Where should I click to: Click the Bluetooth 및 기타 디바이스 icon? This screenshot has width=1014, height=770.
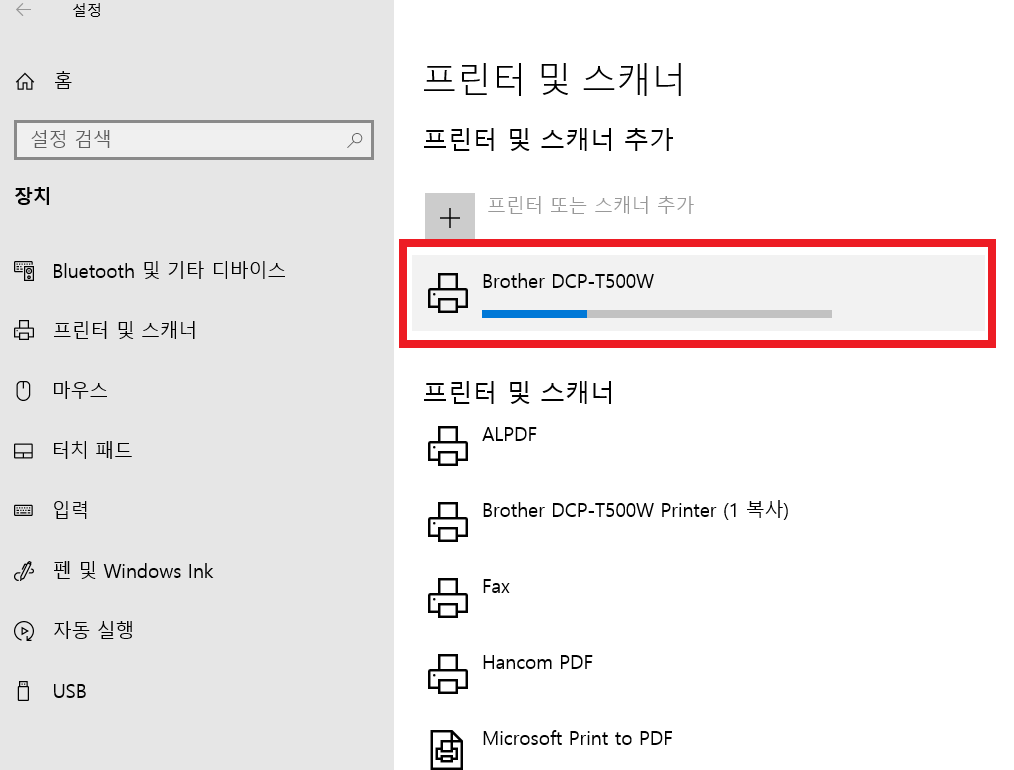click(25, 271)
